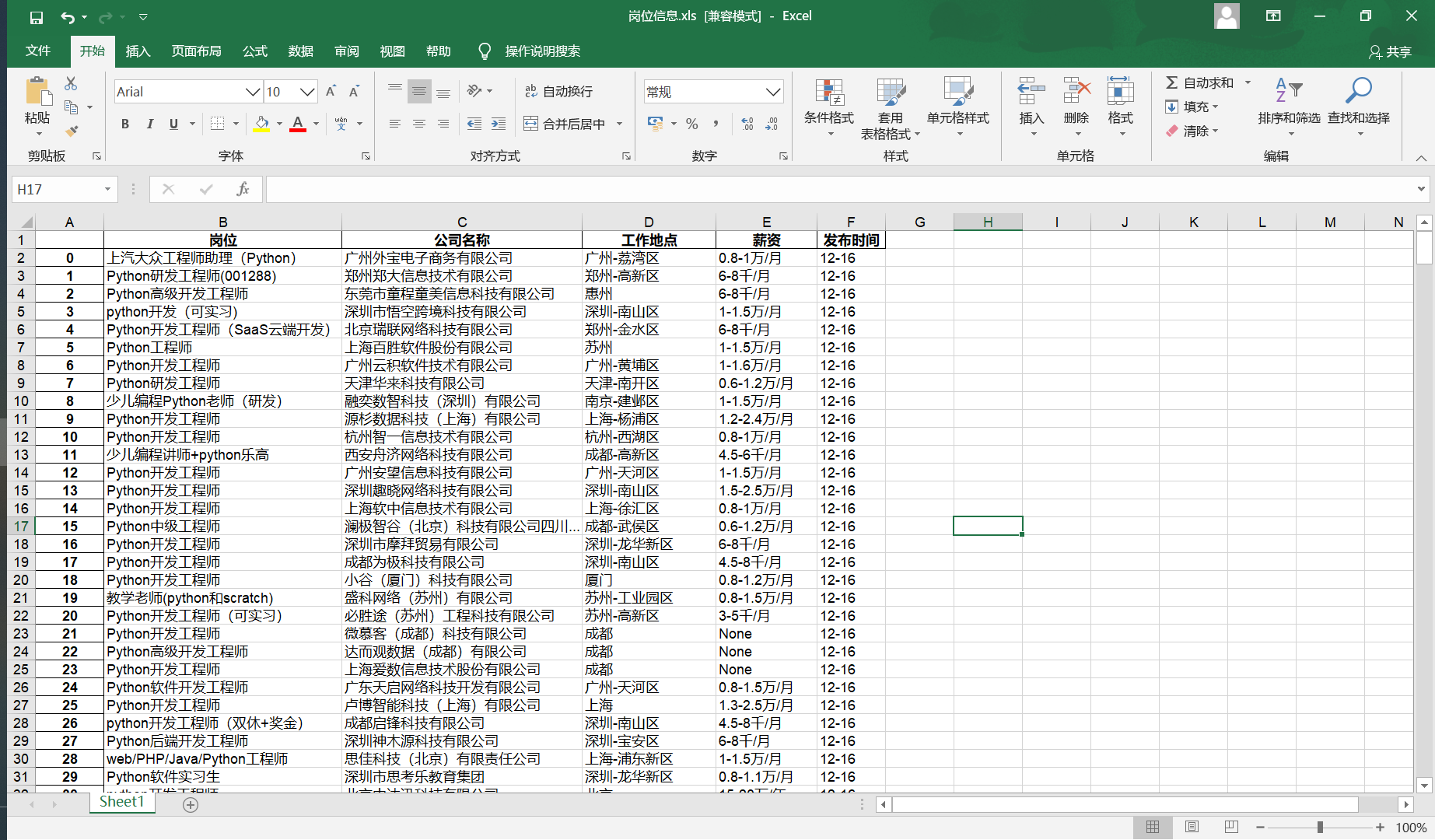Click Merge and Center (合并后居中) button

point(565,124)
